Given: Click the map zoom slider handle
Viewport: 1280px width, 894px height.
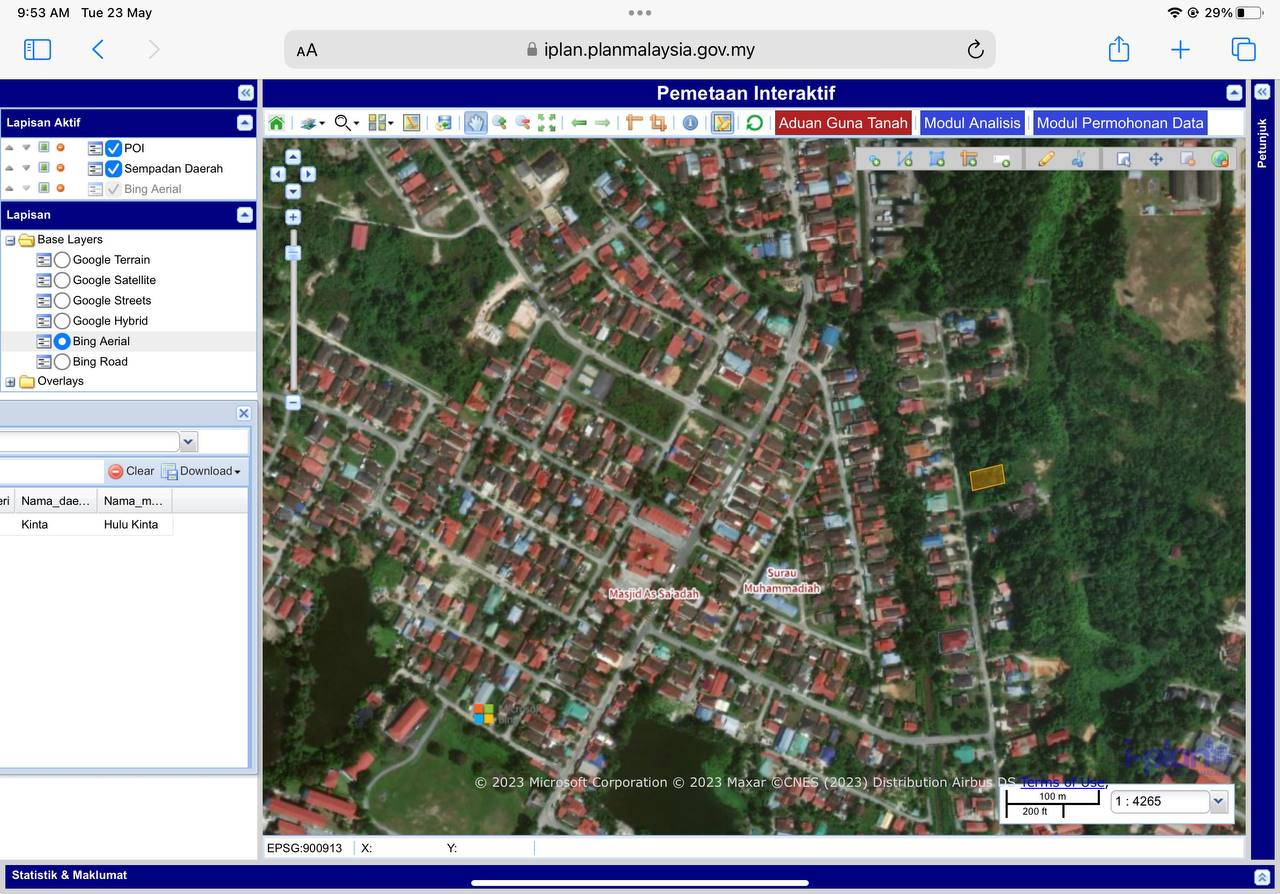Looking at the screenshot, I should coord(293,253).
